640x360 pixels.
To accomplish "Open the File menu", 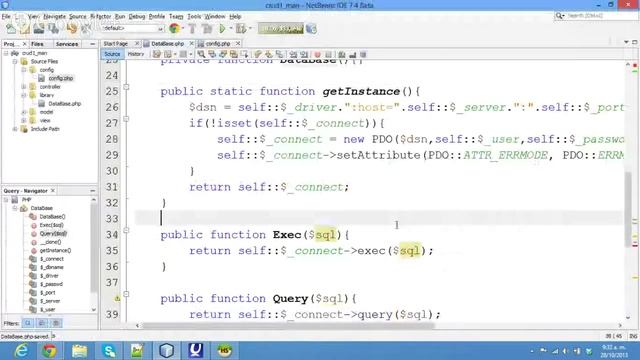I will coord(6,16).
